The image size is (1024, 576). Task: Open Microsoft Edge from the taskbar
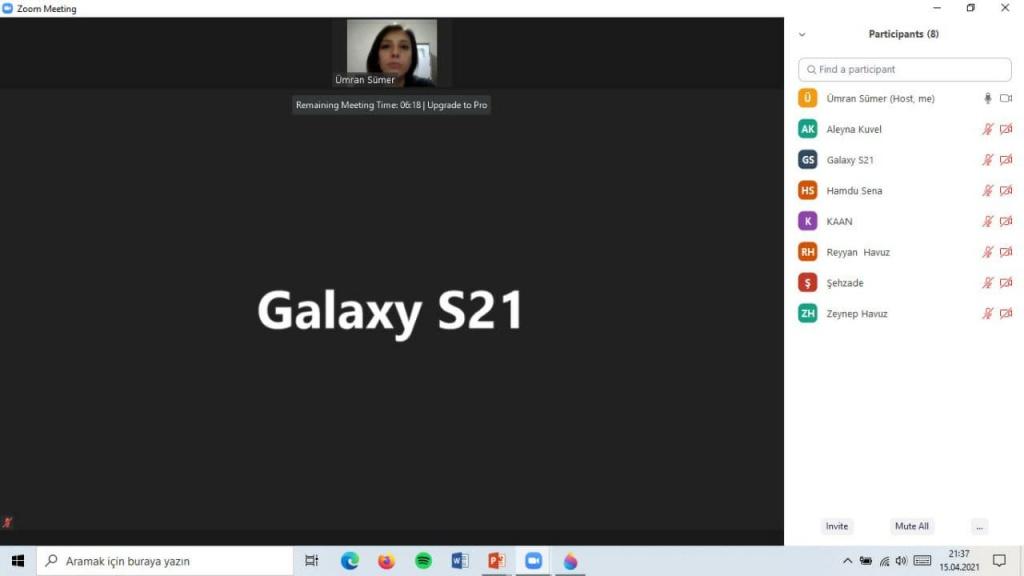(x=349, y=561)
